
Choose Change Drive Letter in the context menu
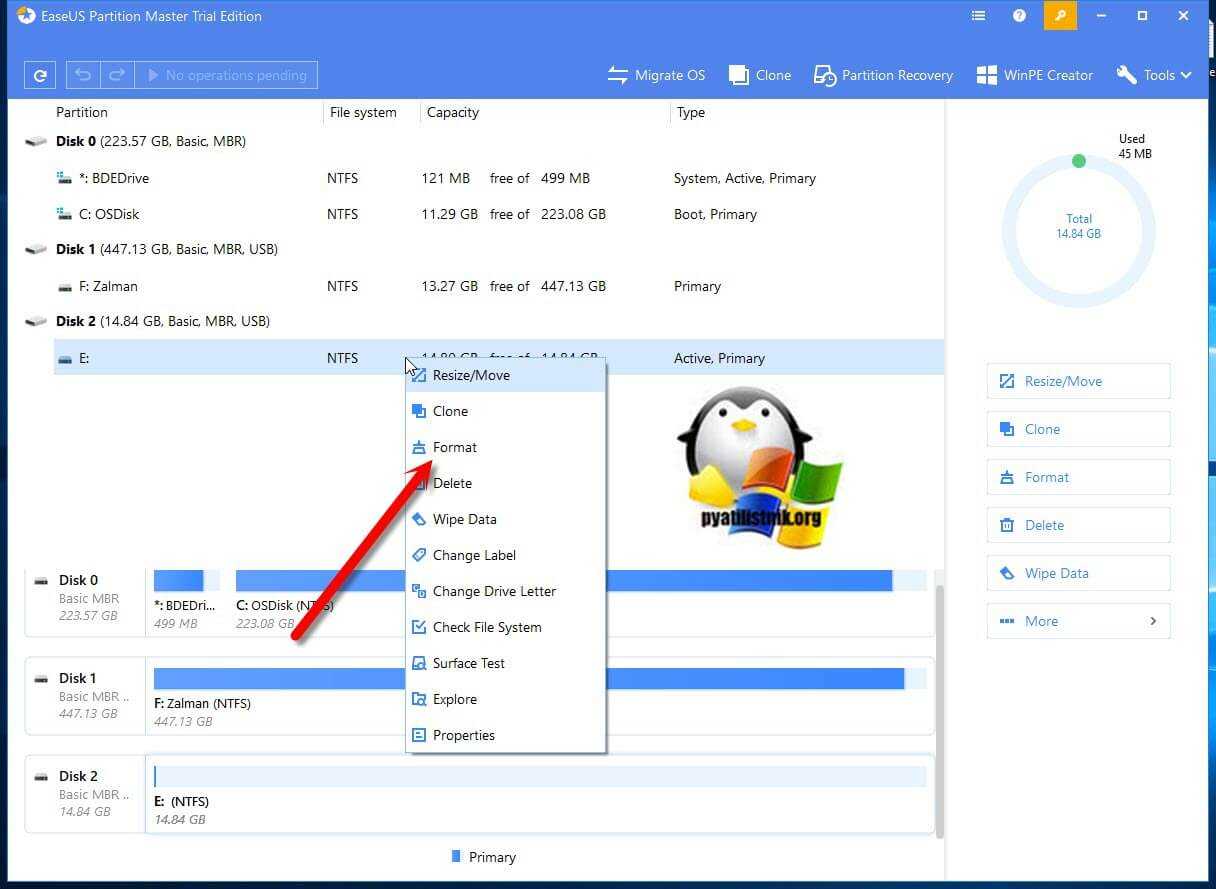(x=505, y=591)
